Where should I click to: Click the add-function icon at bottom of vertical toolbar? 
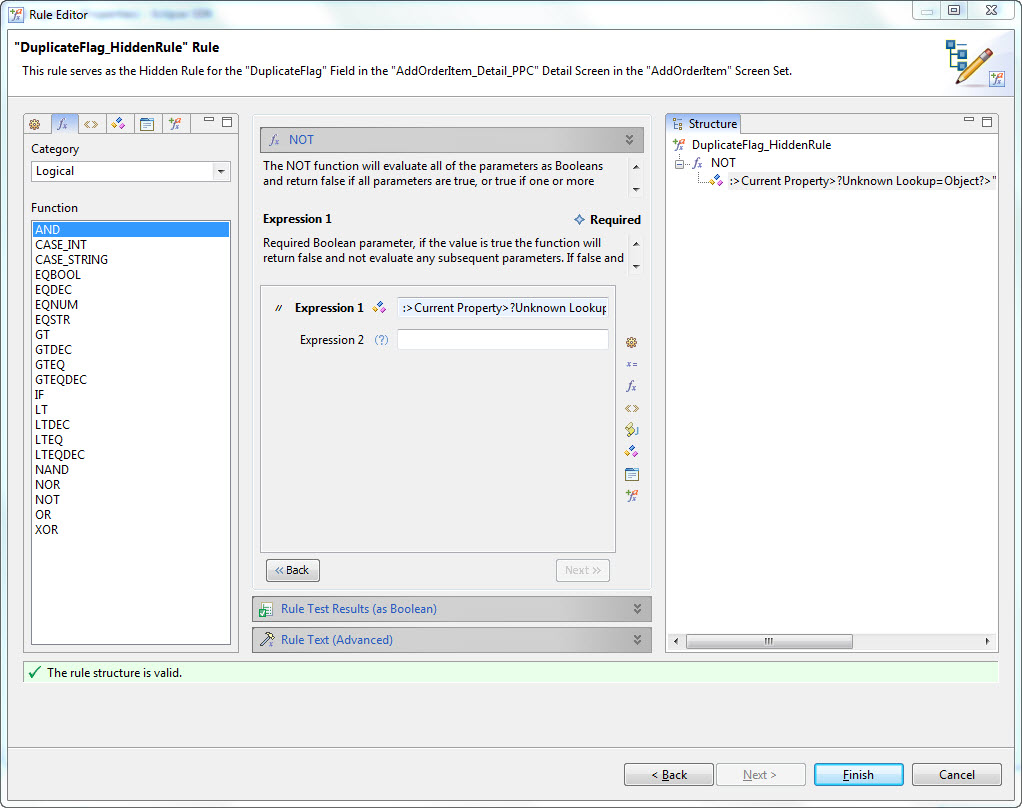point(631,496)
